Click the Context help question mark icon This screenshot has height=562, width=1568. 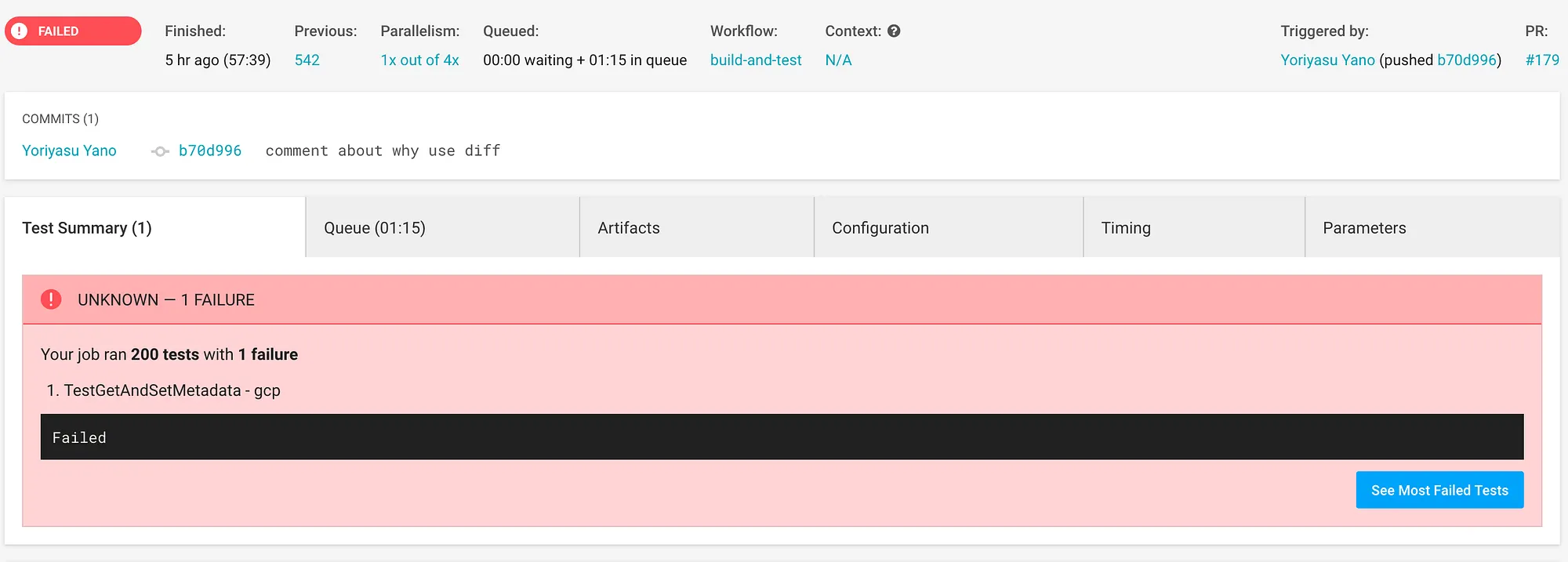pyautogui.click(x=894, y=31)
